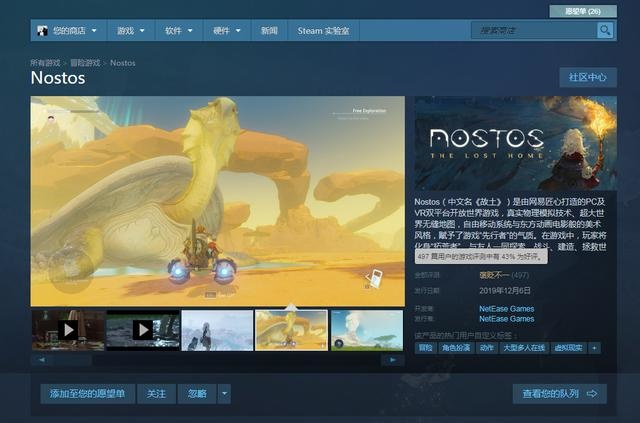640x423 pixels.
Task: Click the main giant turtle screenshot
Action: pos(218,201)
